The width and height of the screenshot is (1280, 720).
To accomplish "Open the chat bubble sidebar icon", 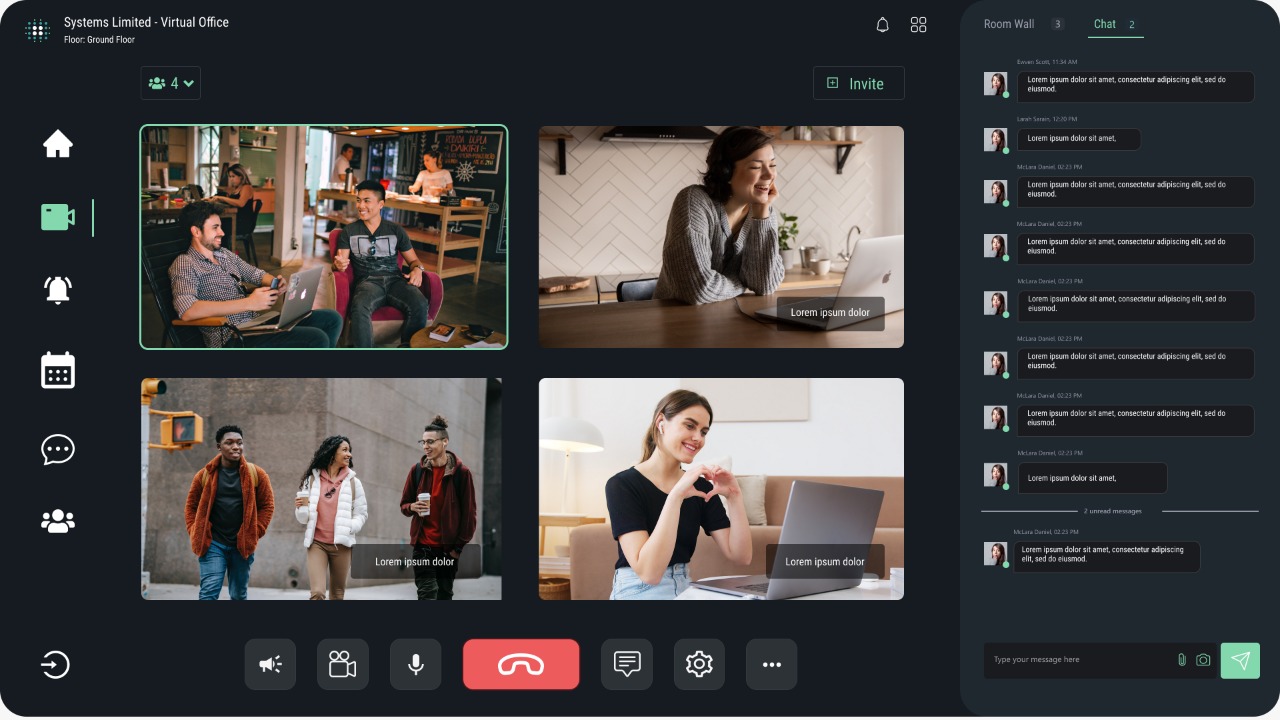I will click(58, 449).
